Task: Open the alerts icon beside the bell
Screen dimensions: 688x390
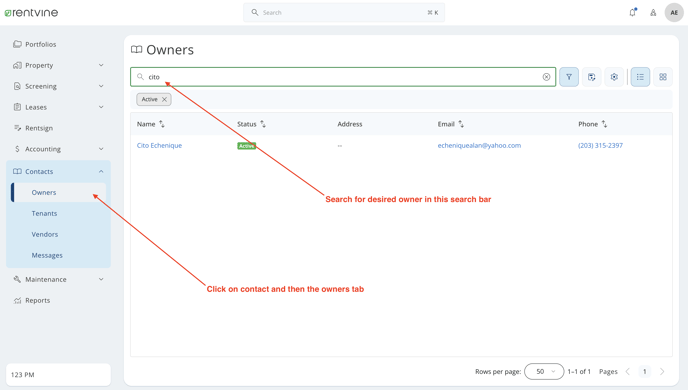Action: click(653, 13)
